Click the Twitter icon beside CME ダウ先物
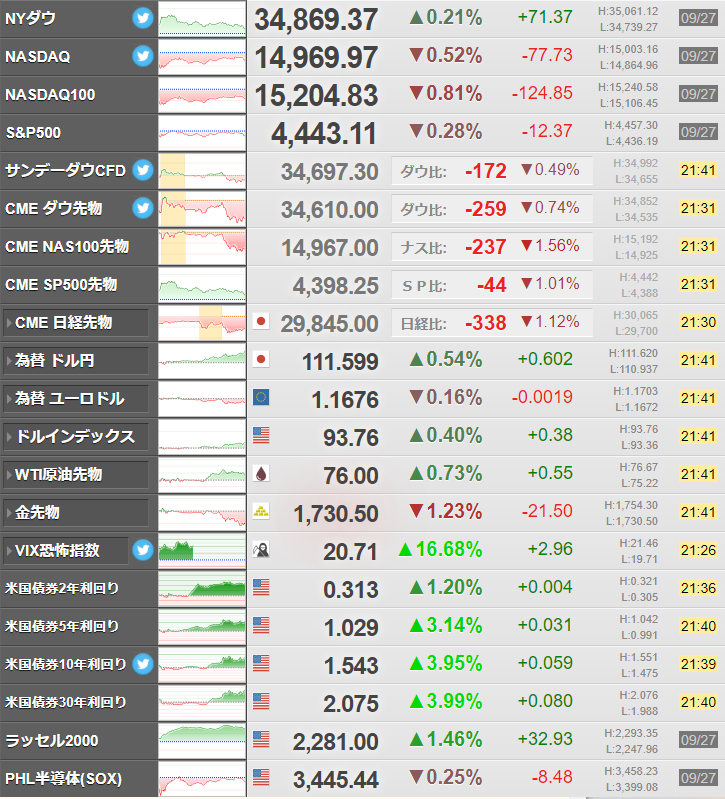The width and height of the screenshot is (725, 799). pyautogui.click(x=143, y=208)
